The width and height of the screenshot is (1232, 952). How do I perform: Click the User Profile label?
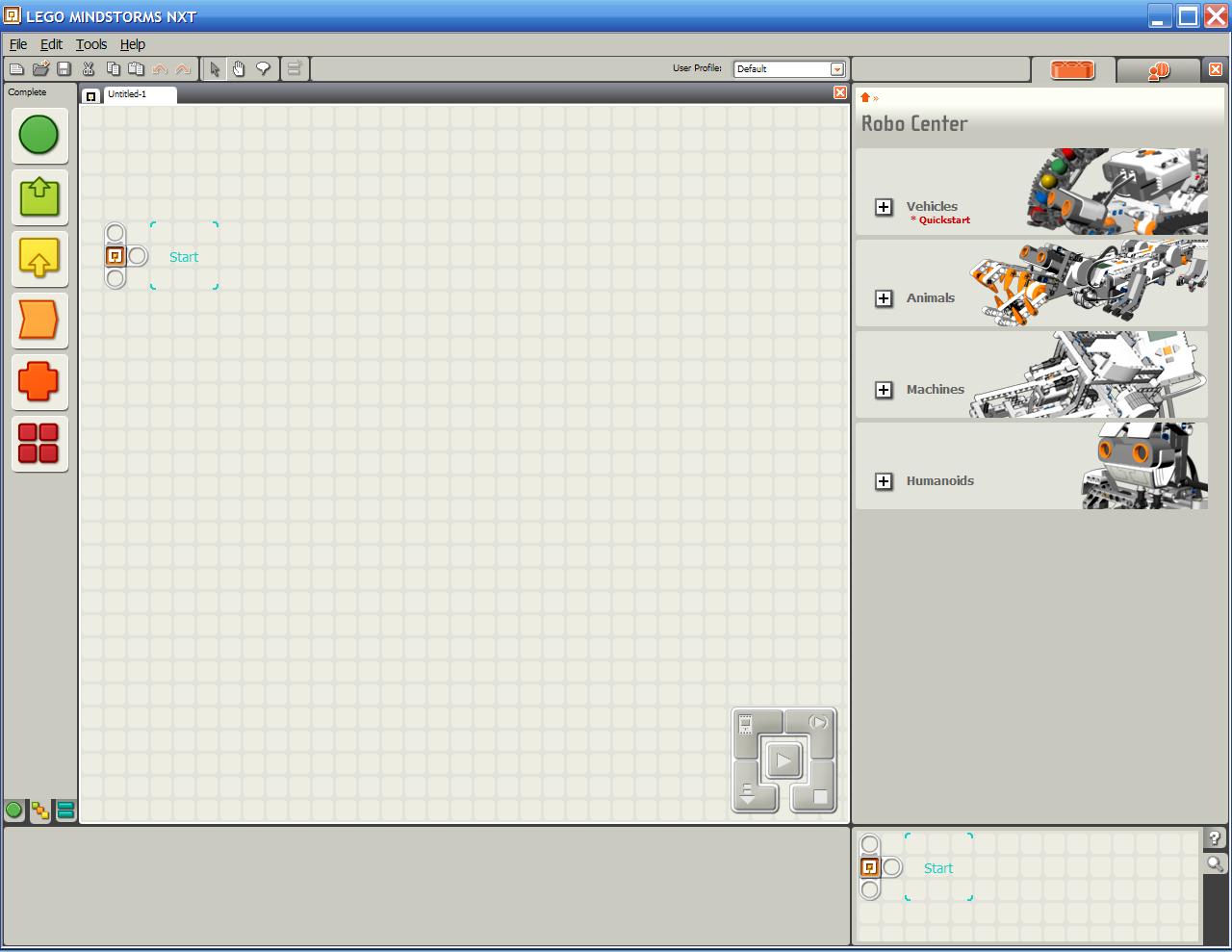tap(697, 68)
